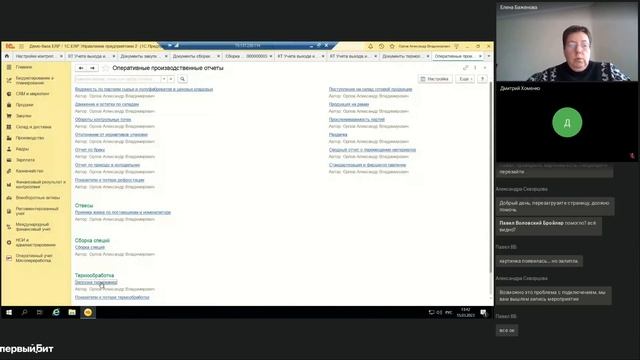Image resolution: width=640 pixels, height=360 pixels.
Task: Navigate back with the left arrow button
Action: (81, 68)
